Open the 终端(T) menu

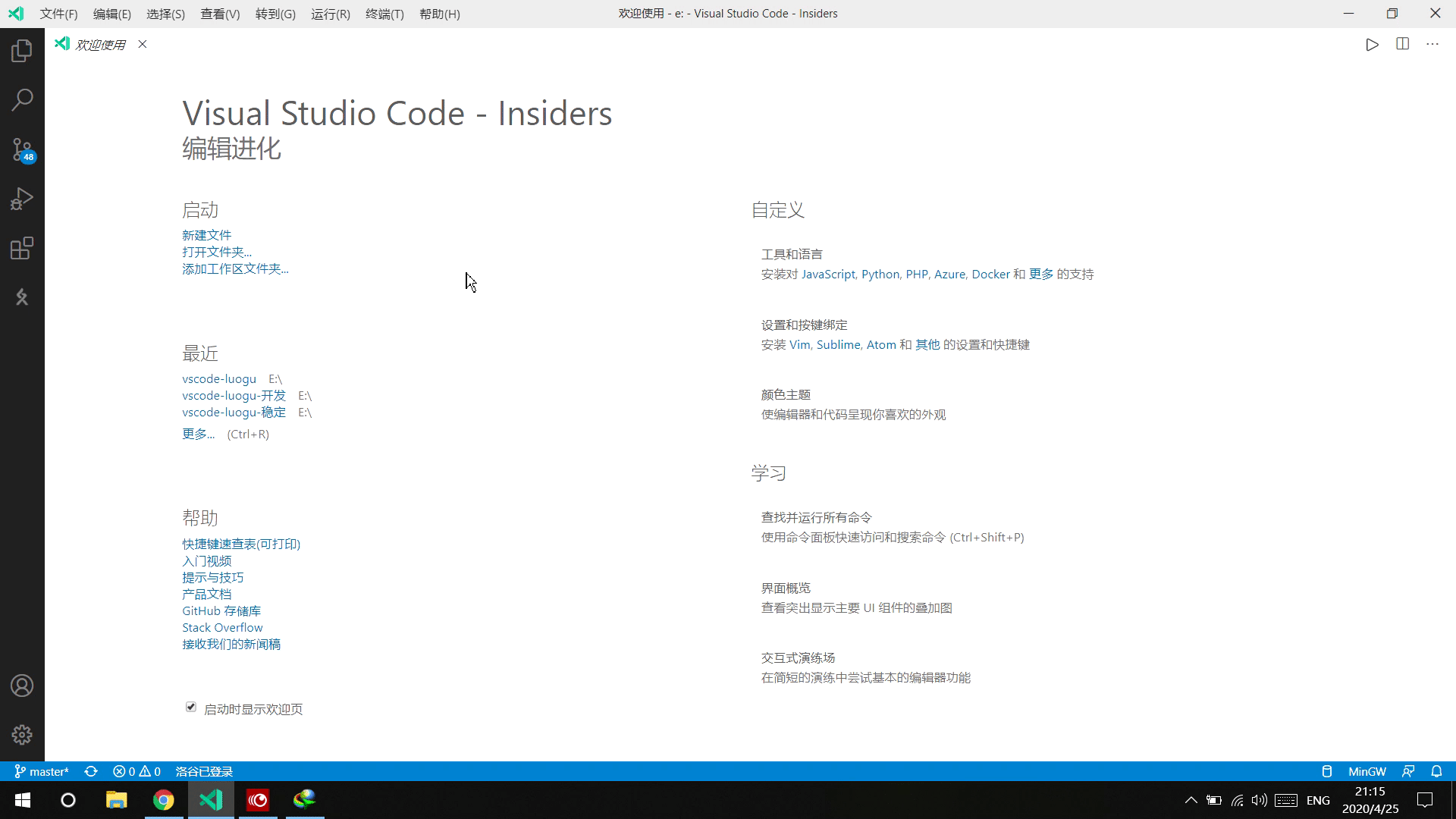point(384,14)
